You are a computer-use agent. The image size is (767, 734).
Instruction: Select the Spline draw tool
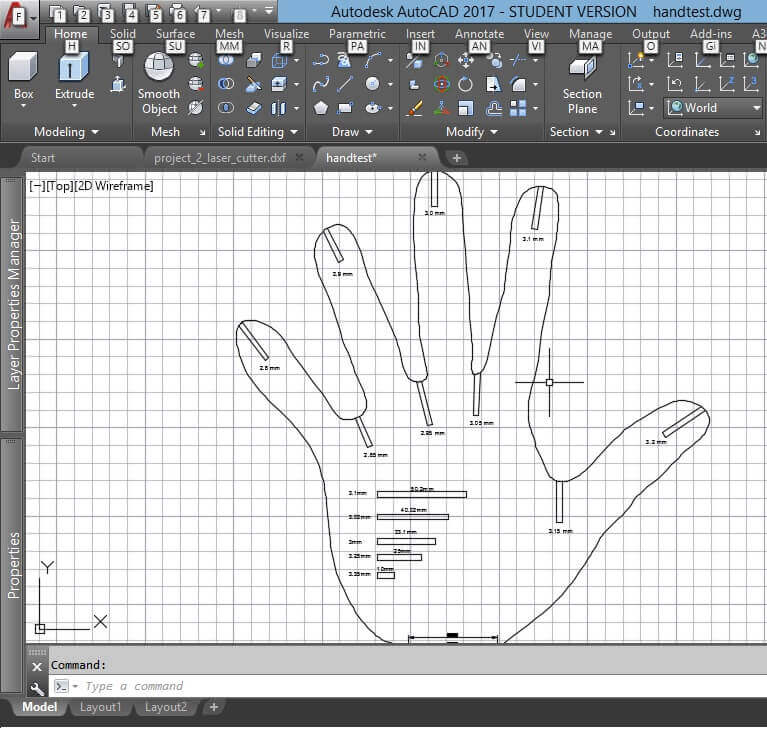(x=321, y=84)
